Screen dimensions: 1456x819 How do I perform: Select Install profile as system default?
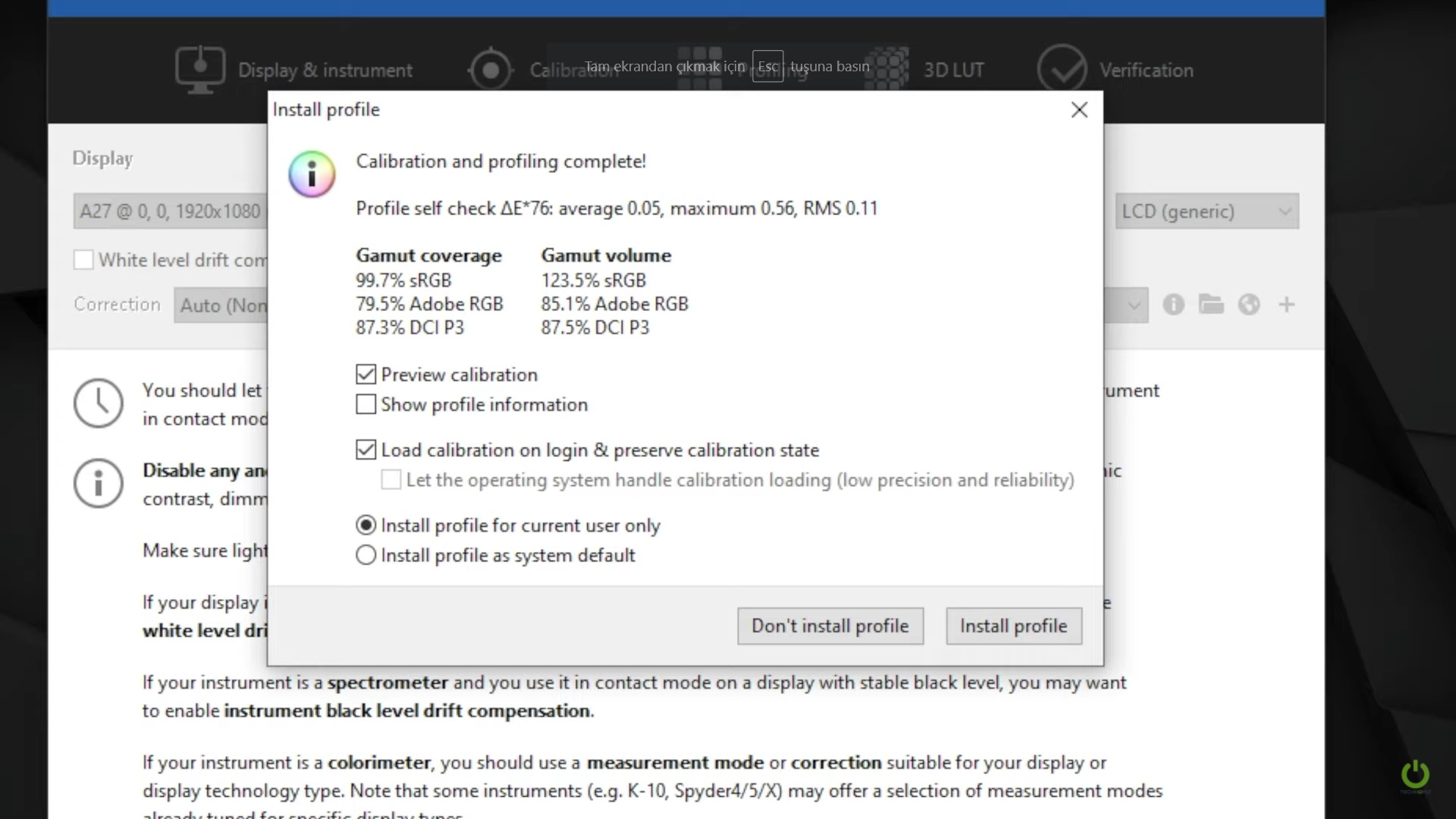coord(366,555)
